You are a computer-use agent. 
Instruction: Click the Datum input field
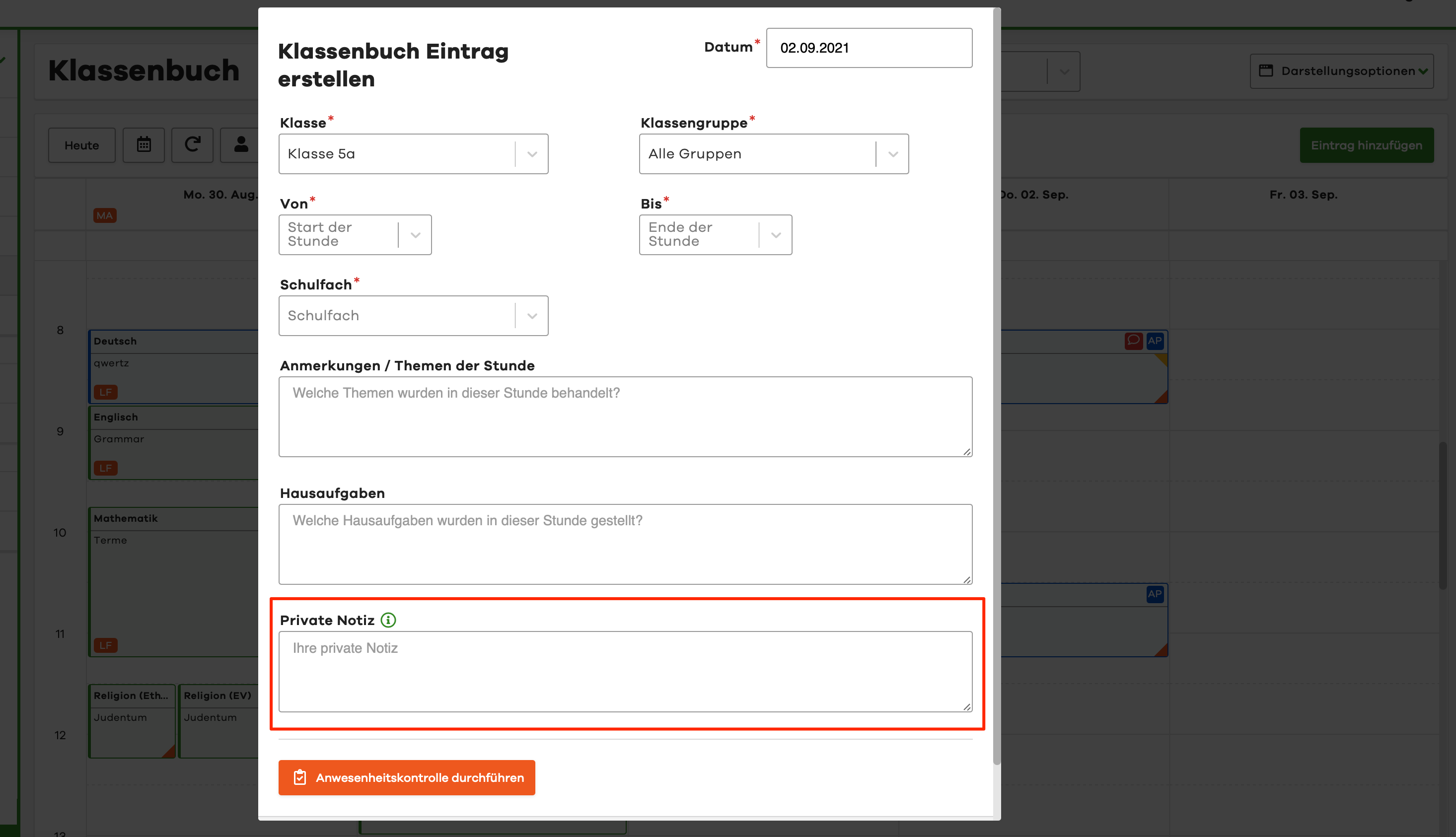[869, 48]
